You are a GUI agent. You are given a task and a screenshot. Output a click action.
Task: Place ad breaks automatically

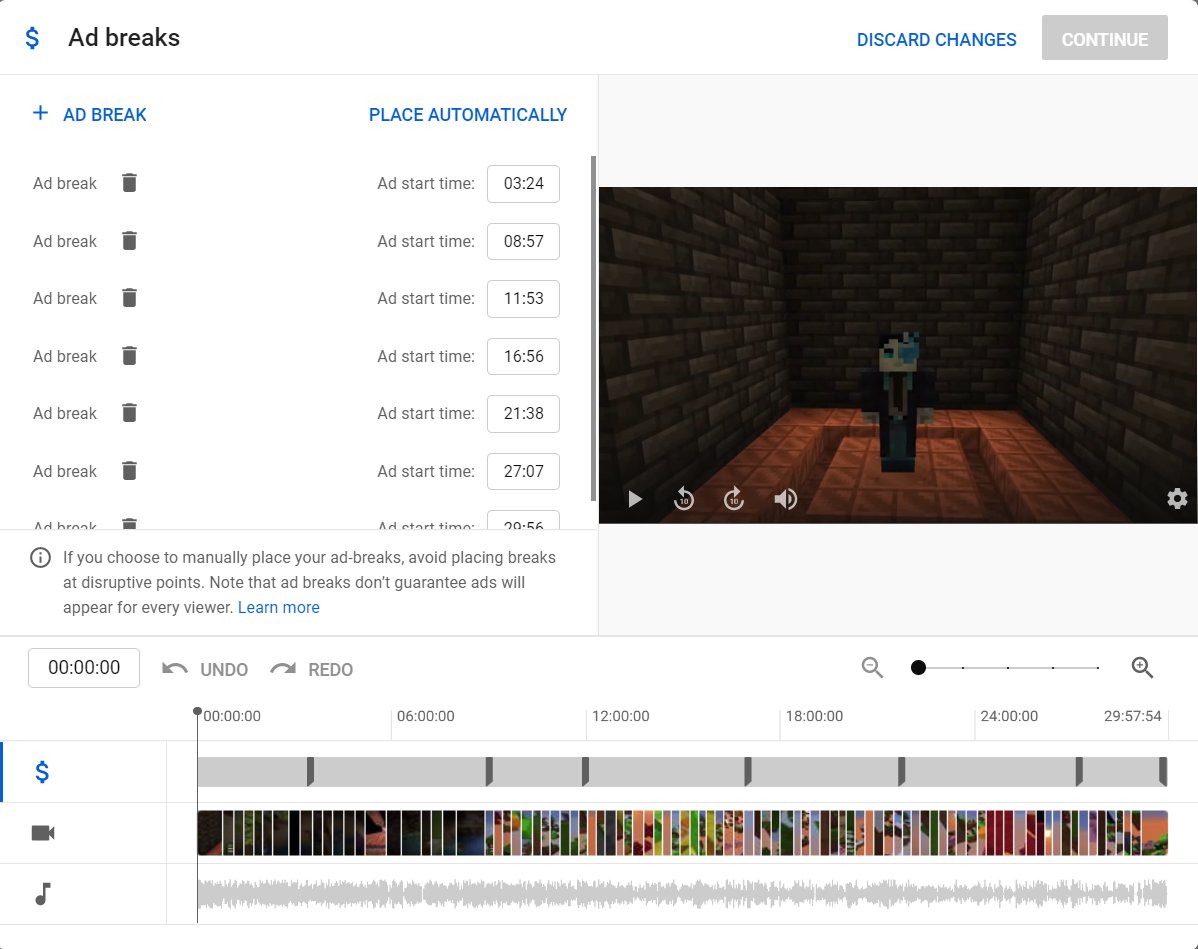[468, 115]
